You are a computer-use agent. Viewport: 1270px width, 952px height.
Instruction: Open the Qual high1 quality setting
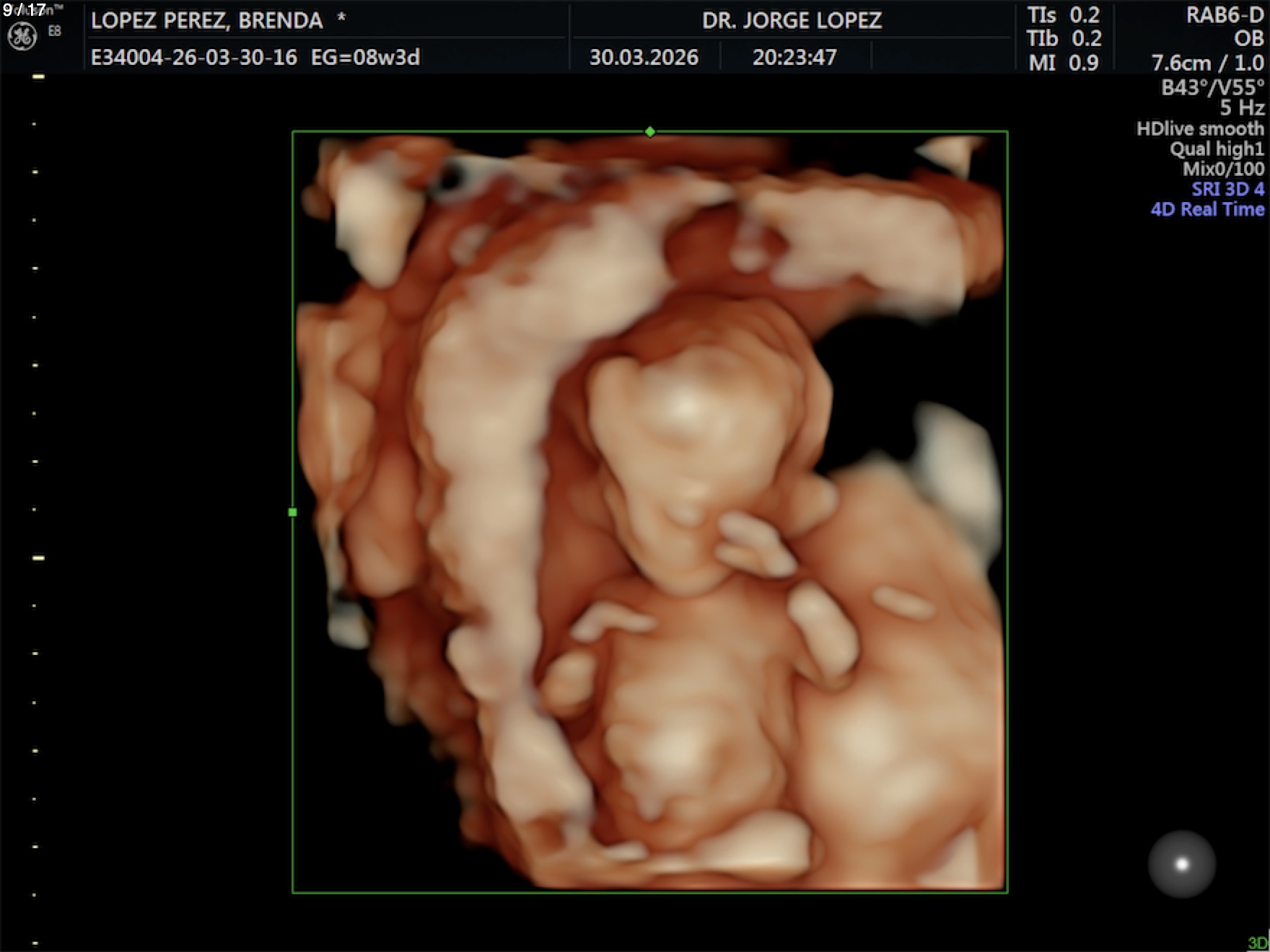point(1217,149)
